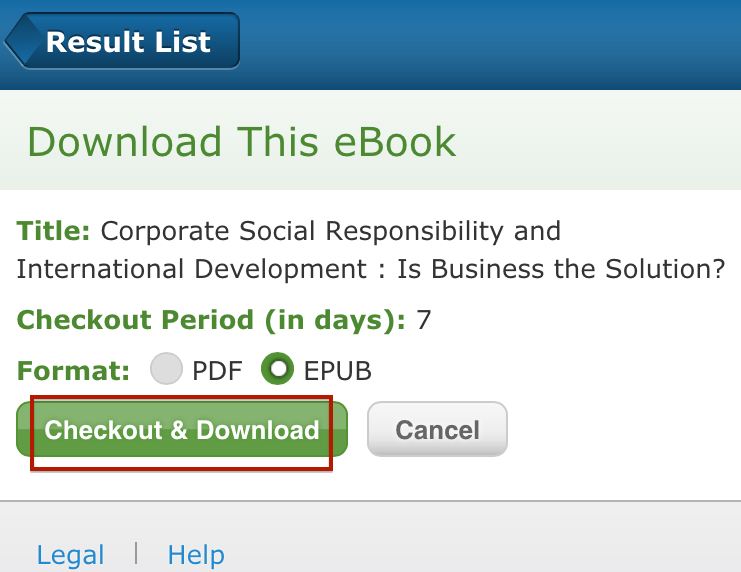741x572 pixels.
Task: Open the Legal link
Action: tap(70, 555)
